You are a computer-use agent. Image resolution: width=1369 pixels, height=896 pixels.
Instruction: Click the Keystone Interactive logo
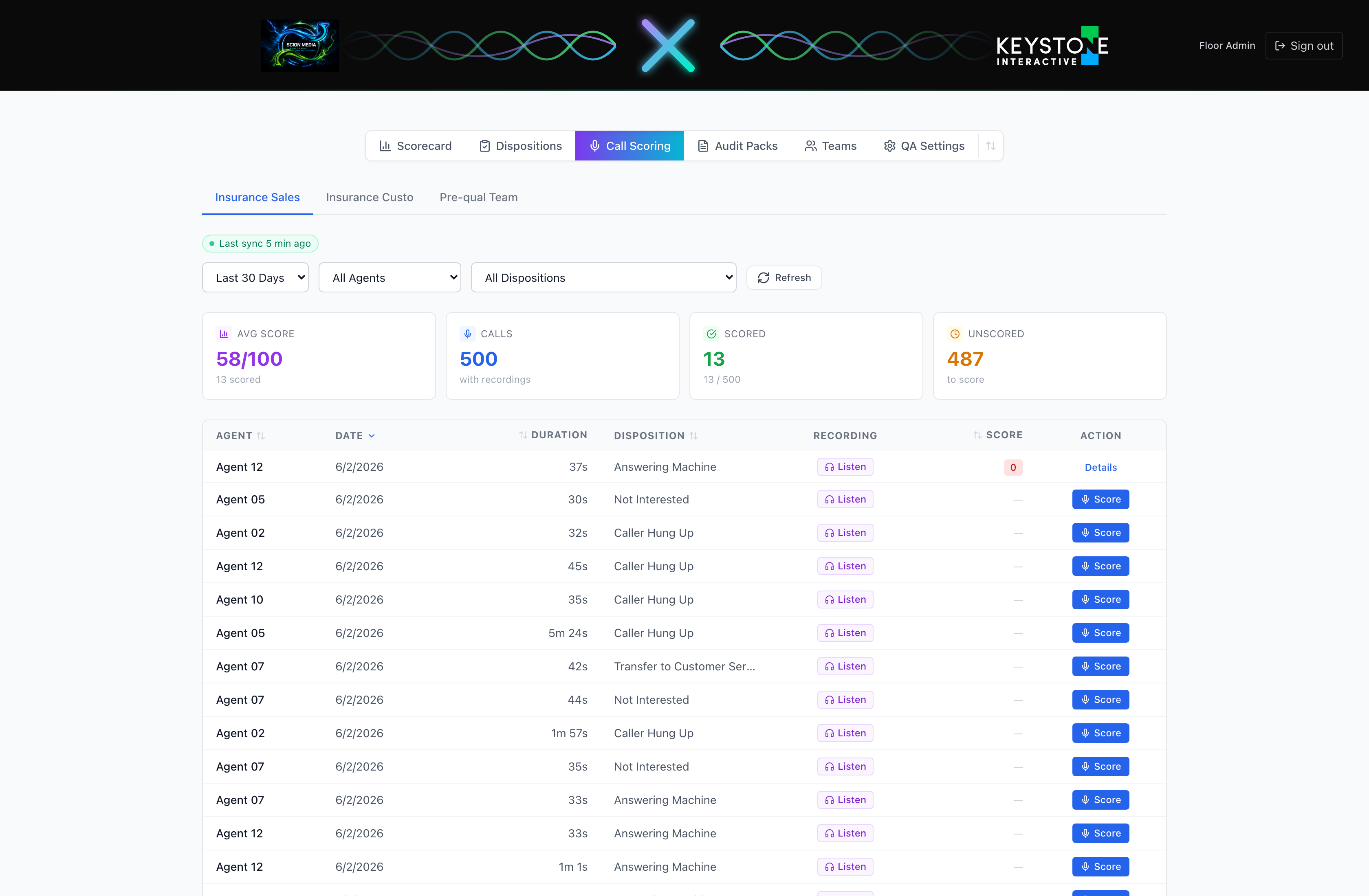pyautogui.click(x=1052, y=46)
